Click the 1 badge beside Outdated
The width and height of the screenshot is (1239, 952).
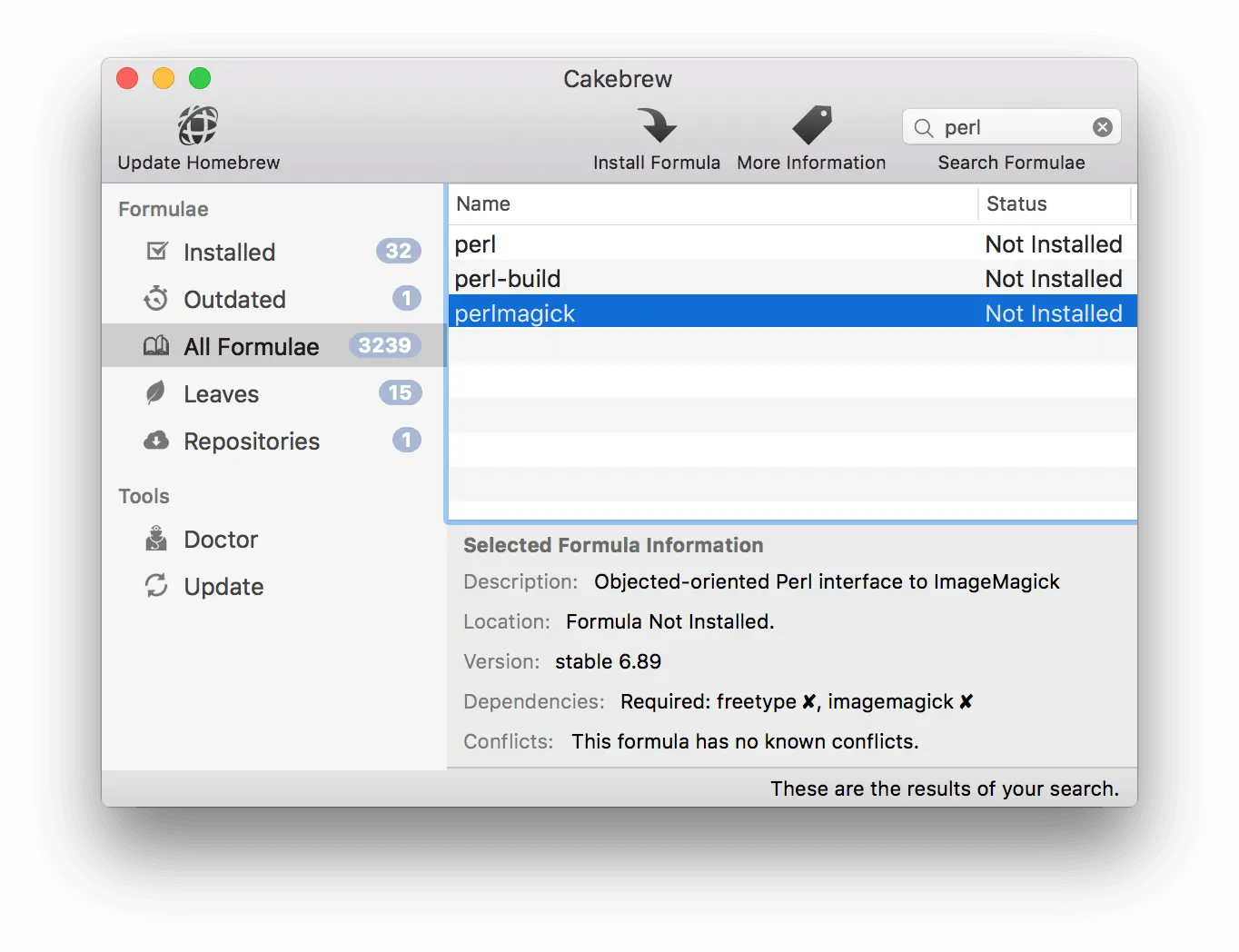tap(407, 298)
